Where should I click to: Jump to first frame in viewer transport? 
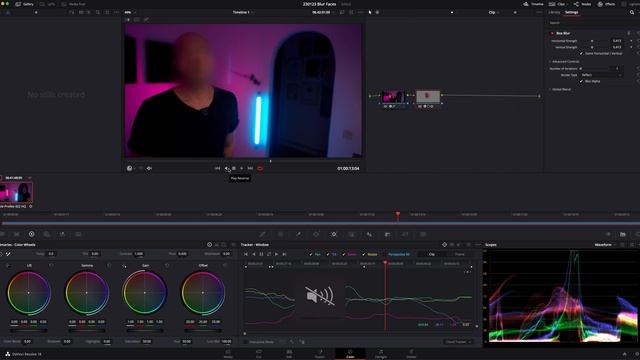point(217,168)
